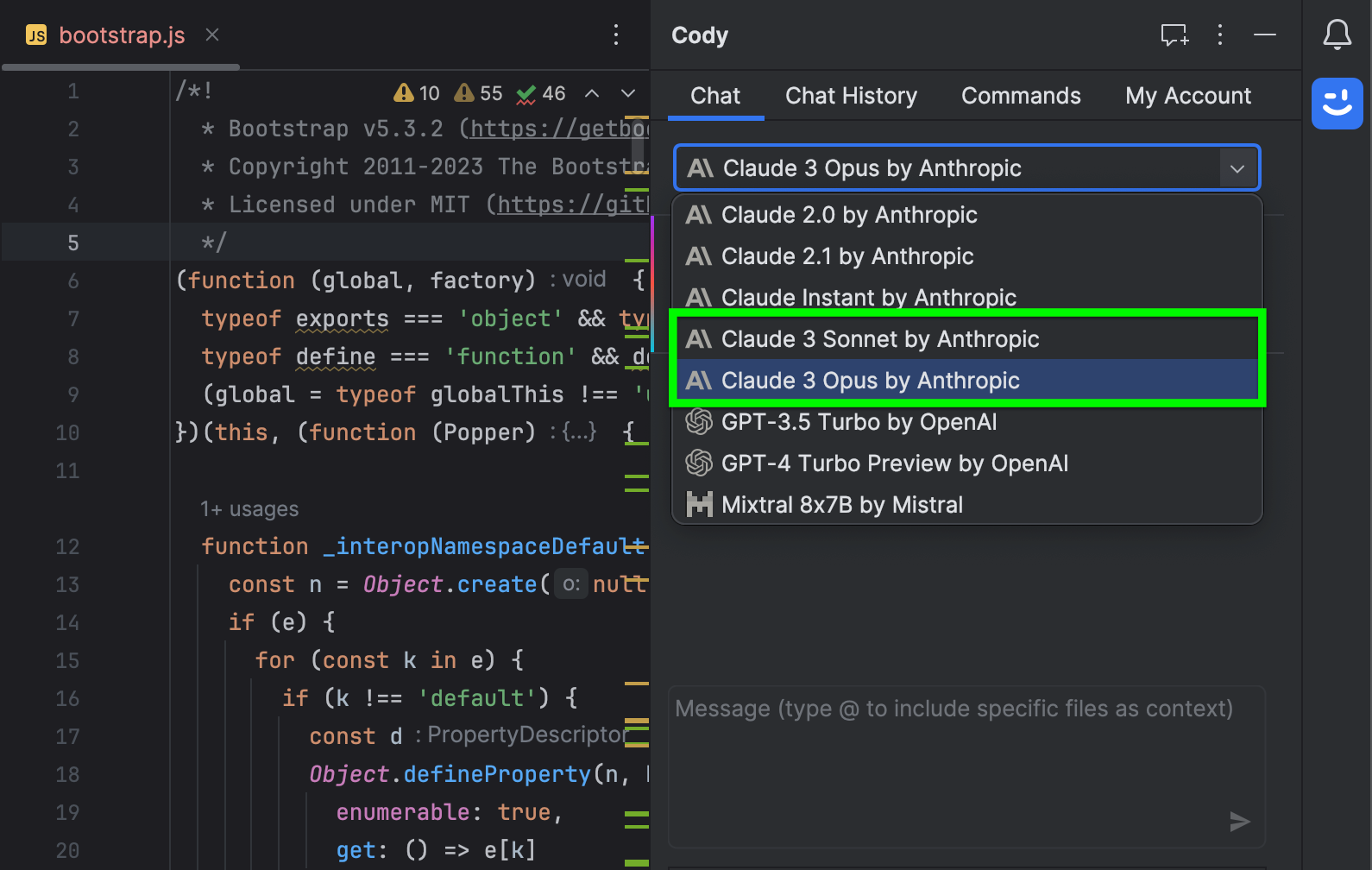Click 'enumerable: true,' on line 19
Image resolution: width=1372 pixels, height=870 pixels.
[x=450, y=812]
